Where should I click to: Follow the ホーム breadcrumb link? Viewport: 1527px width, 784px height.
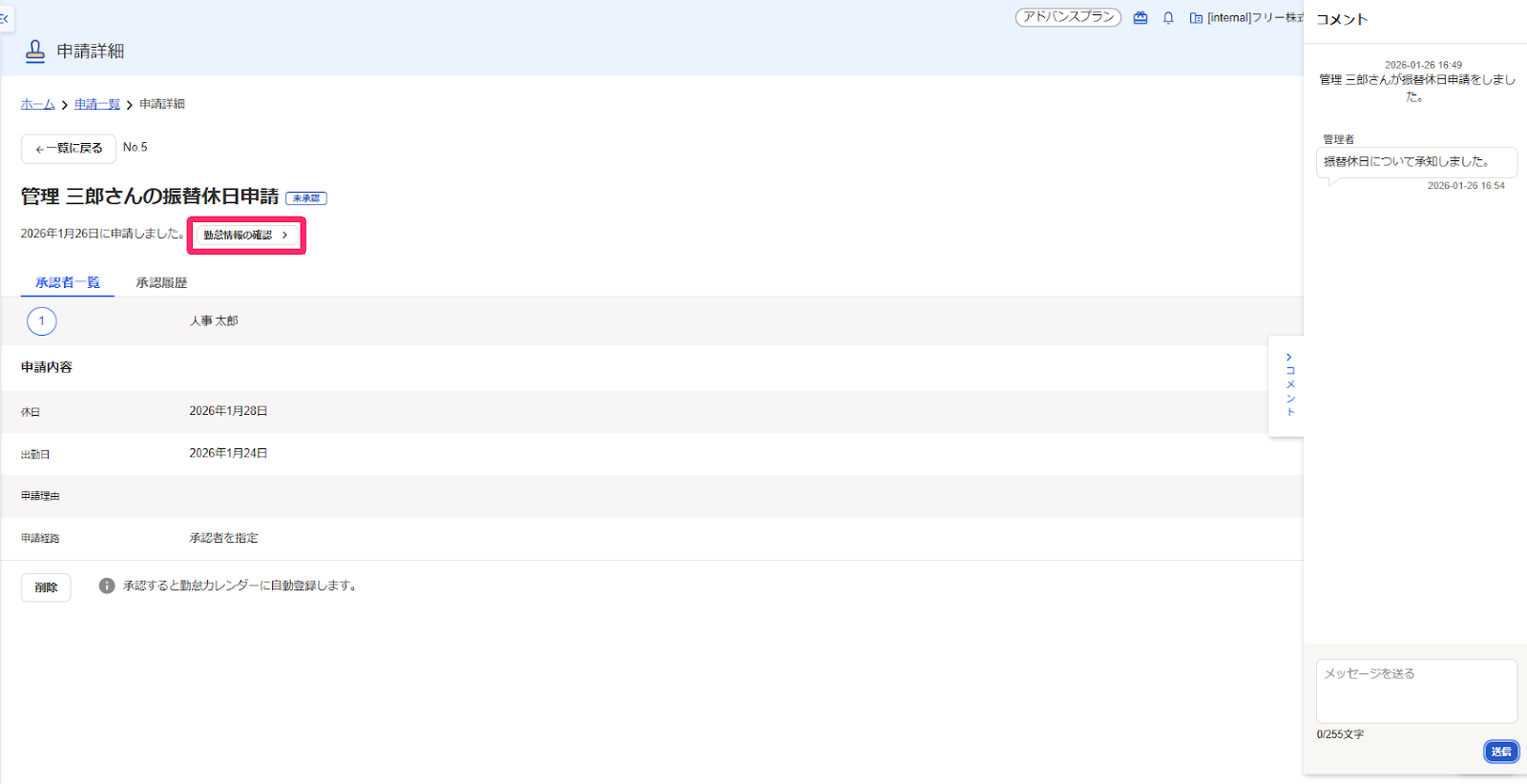pyautogui.click(x=38, y=104)
